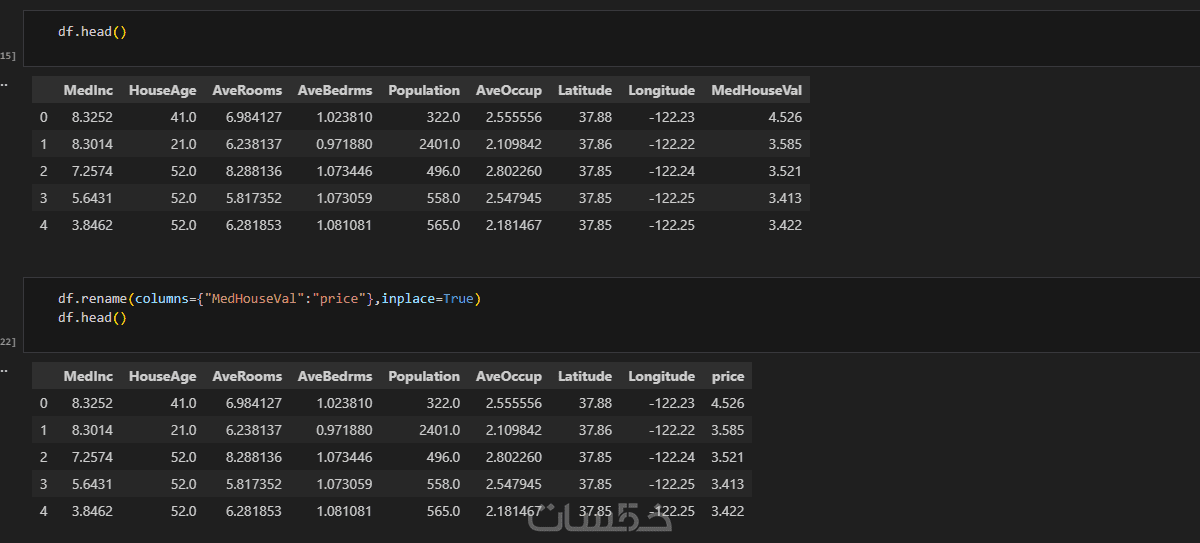Click the AveRooms header in the first table

click(247, 90)
